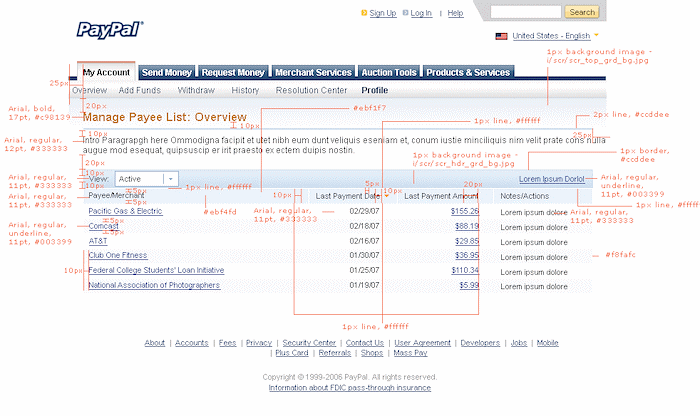
Task: Open the Developers footer link
Action: pyautogui.click(x=480, y=343)
